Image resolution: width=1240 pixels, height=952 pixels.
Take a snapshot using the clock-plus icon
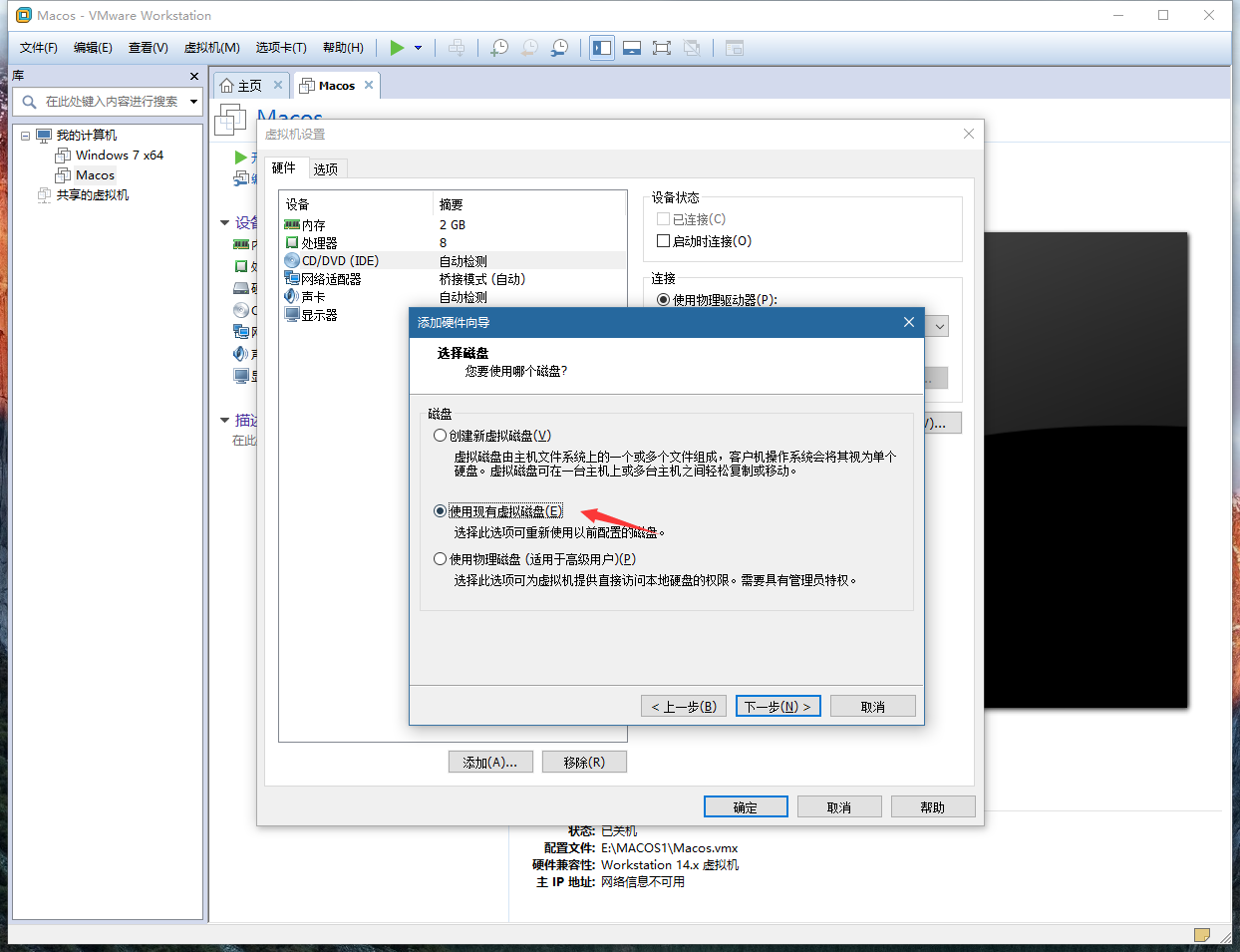click(498, 47)
